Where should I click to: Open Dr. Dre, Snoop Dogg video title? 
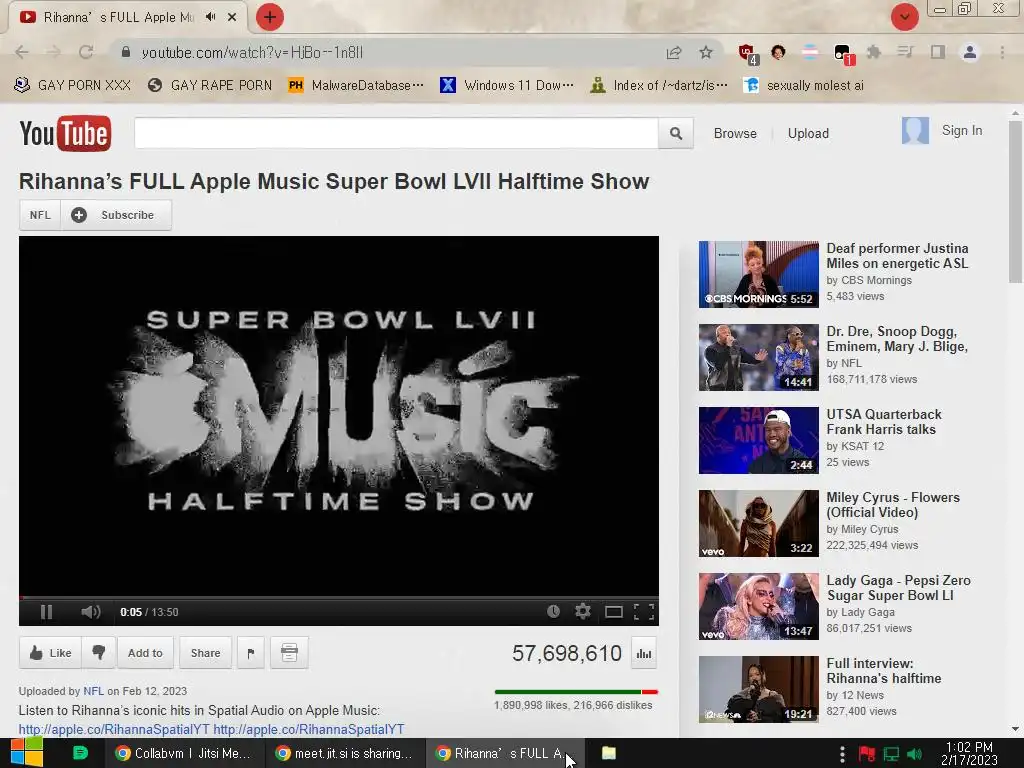pos(897,339)
